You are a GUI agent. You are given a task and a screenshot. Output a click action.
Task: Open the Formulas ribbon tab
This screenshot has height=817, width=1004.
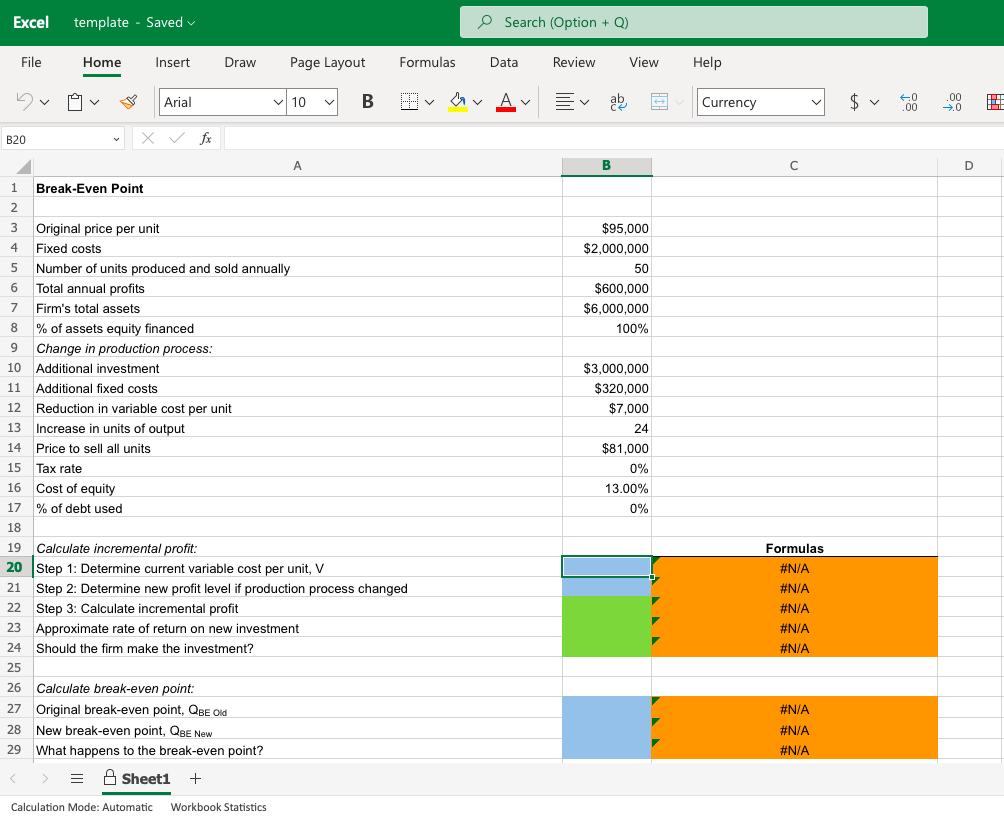427,62
